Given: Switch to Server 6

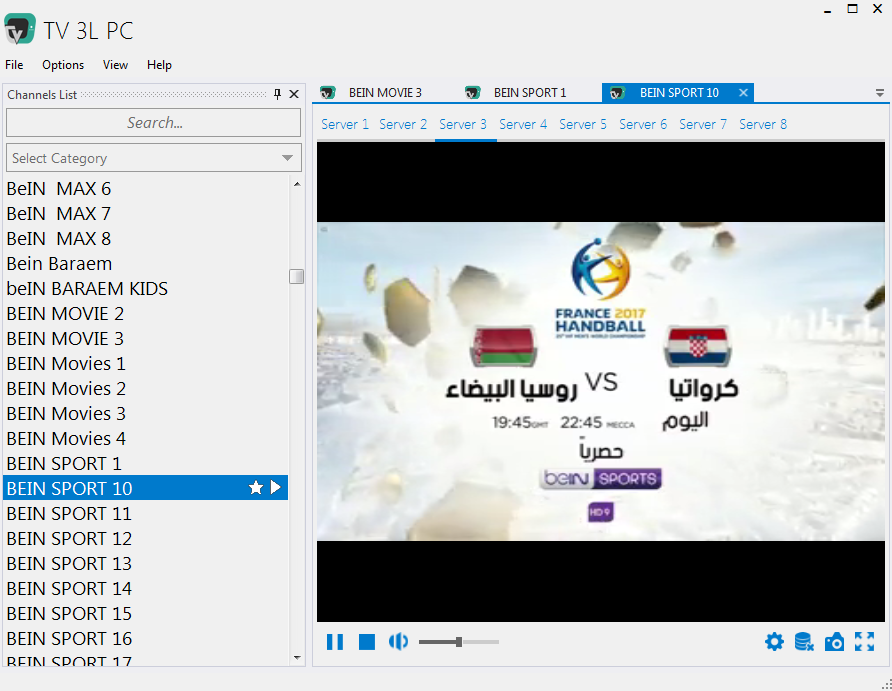Looking at the screenshot, I should 643,125.
